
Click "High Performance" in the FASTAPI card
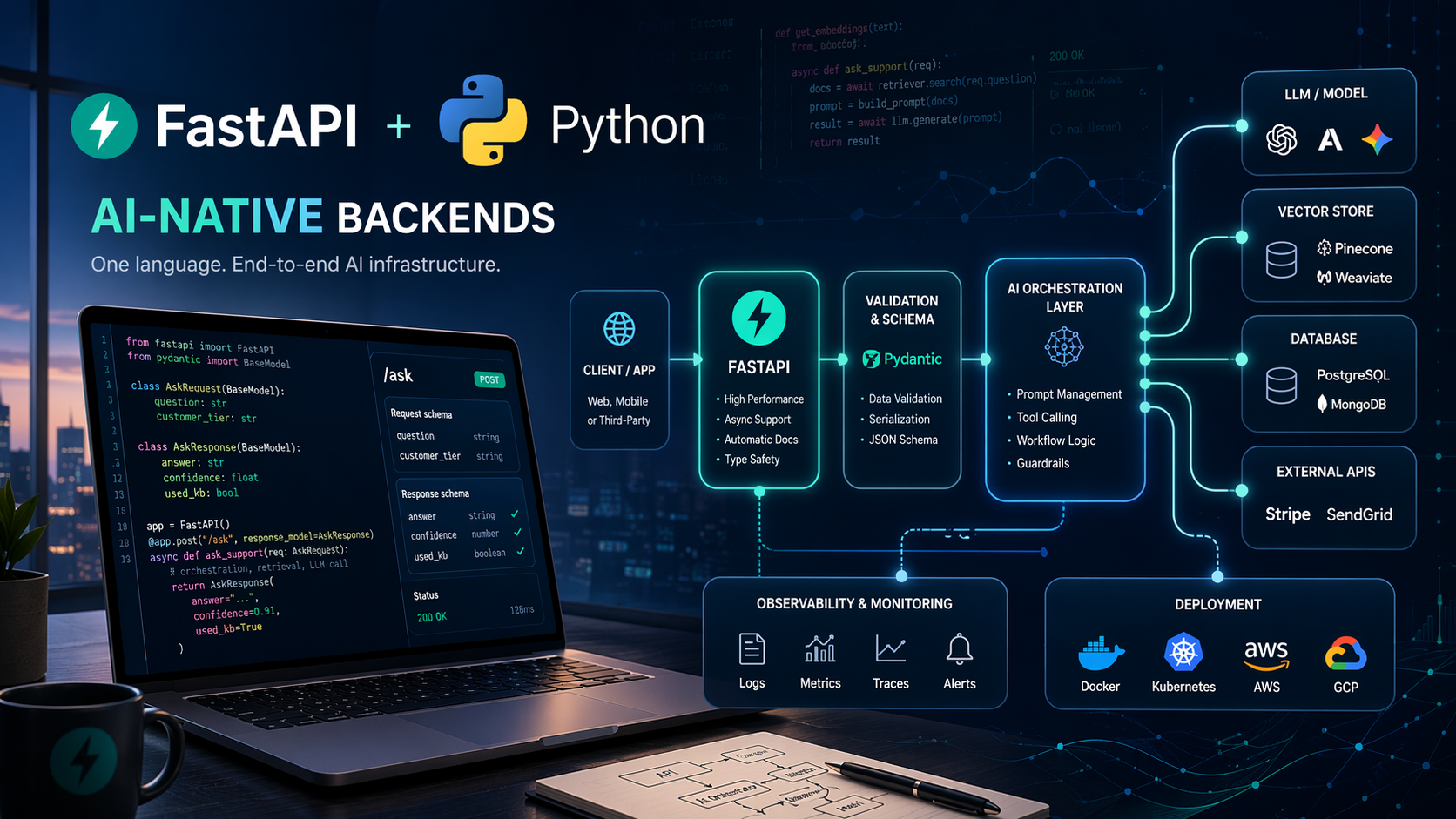click(x=764, y=399)
